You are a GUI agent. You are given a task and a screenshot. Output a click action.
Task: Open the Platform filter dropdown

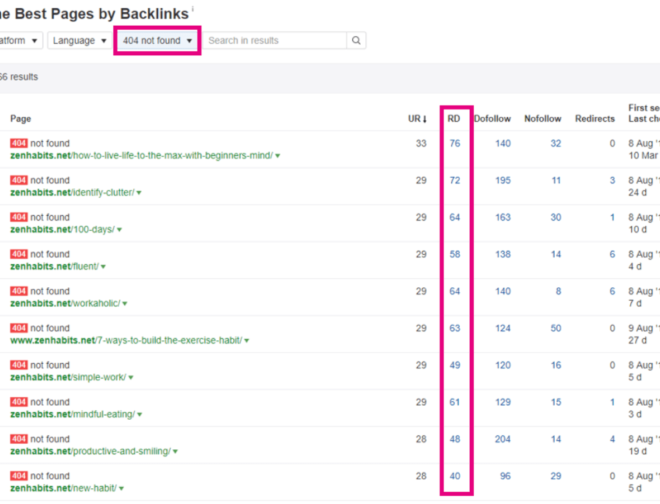tap(19, 40)
